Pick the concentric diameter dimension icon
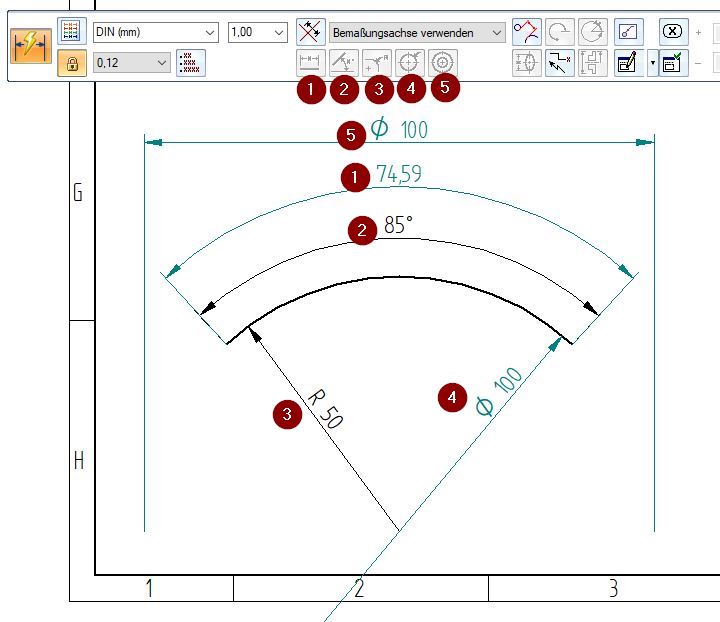 (442, 62)
